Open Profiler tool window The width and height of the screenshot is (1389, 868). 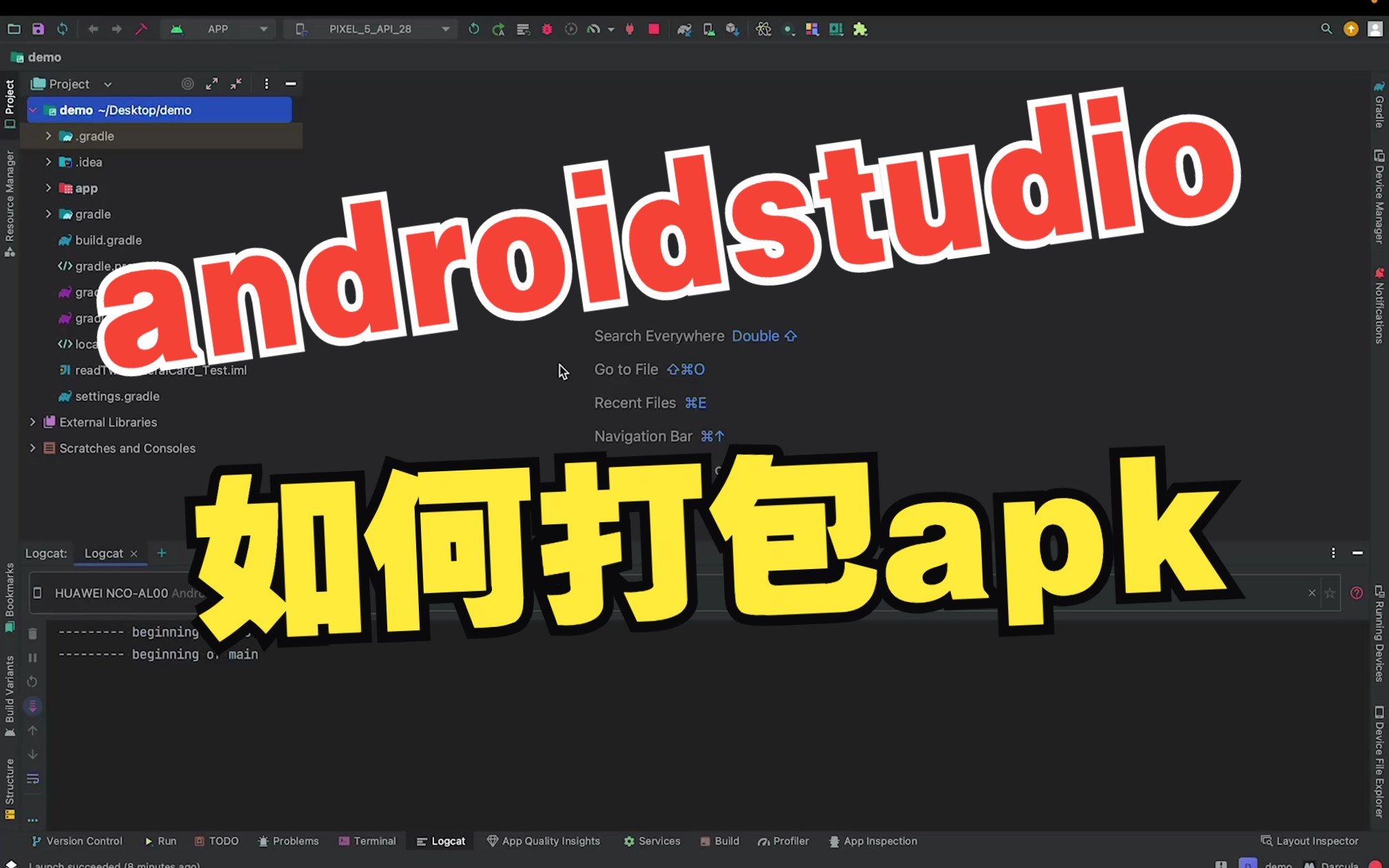pyautogui.click(x=783, y=841)
